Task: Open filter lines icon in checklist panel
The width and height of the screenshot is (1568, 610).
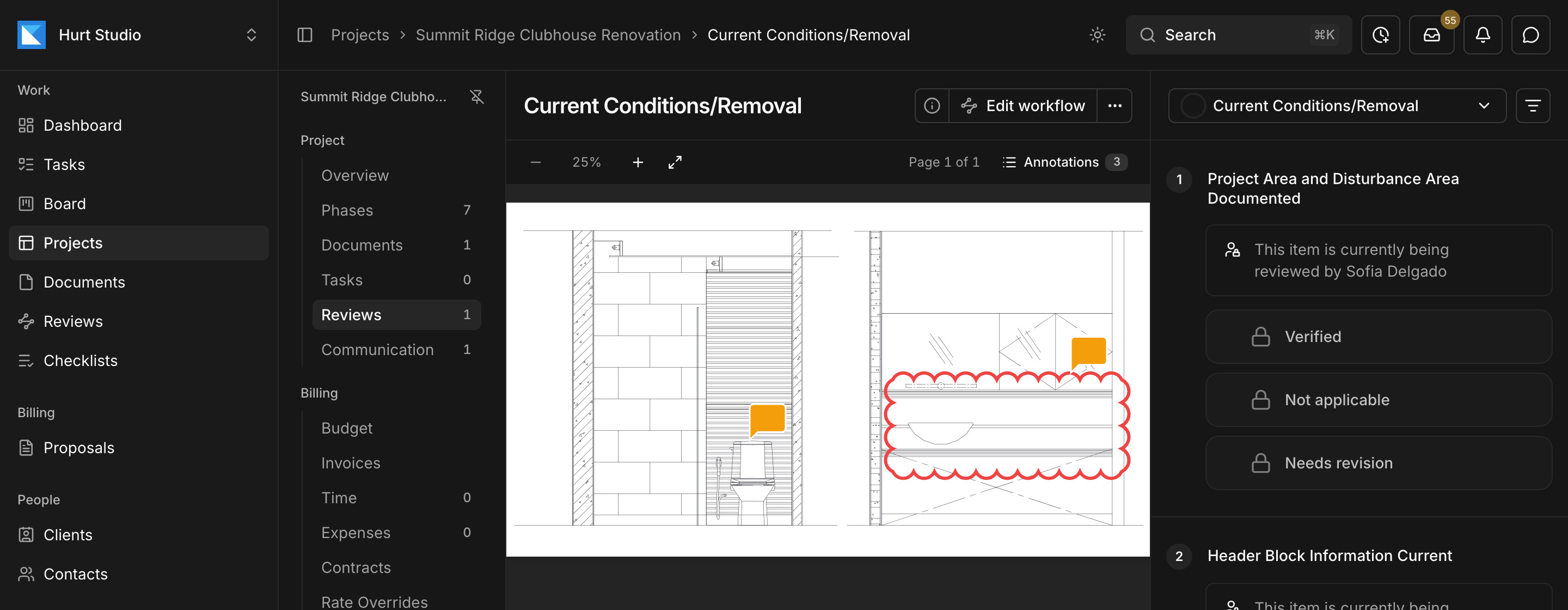Action: click(1532, 106)
